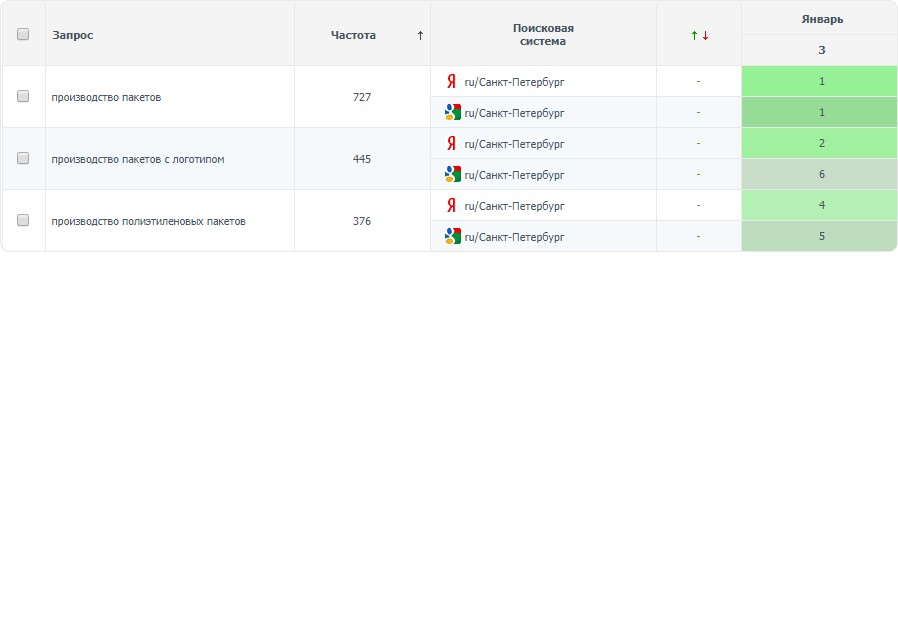Click the day '3' date header
Screen dimensions: 898x623
(822, 50)
